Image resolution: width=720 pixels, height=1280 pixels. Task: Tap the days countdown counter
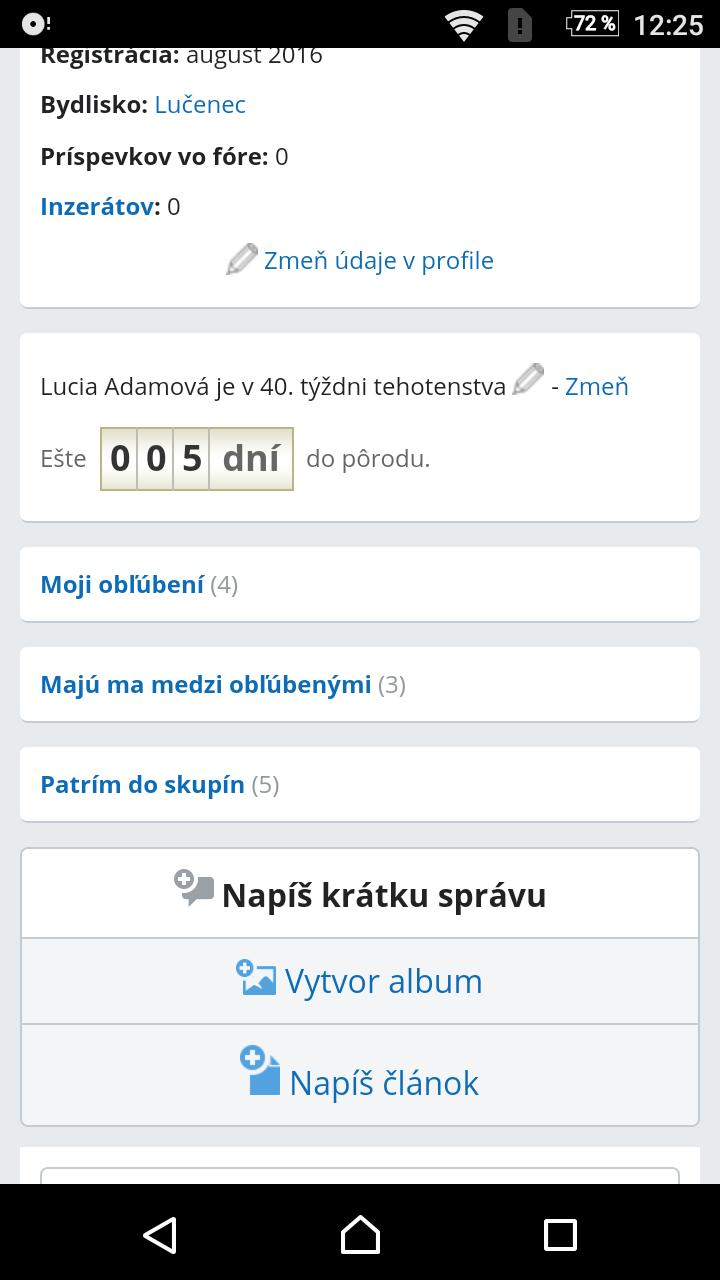coord(197,459)
